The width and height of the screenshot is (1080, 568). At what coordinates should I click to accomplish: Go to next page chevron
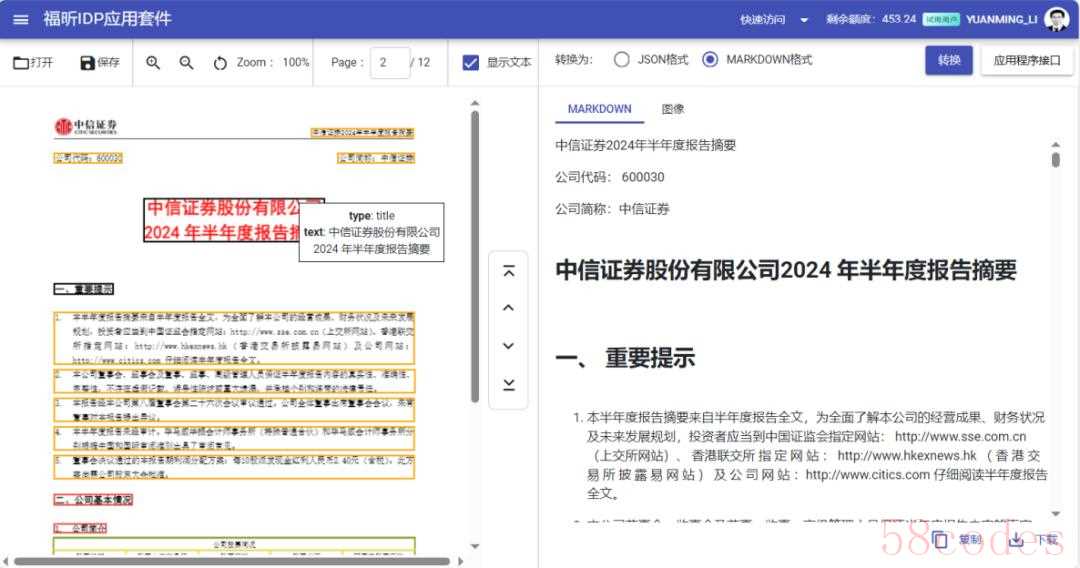coord(508,346)
